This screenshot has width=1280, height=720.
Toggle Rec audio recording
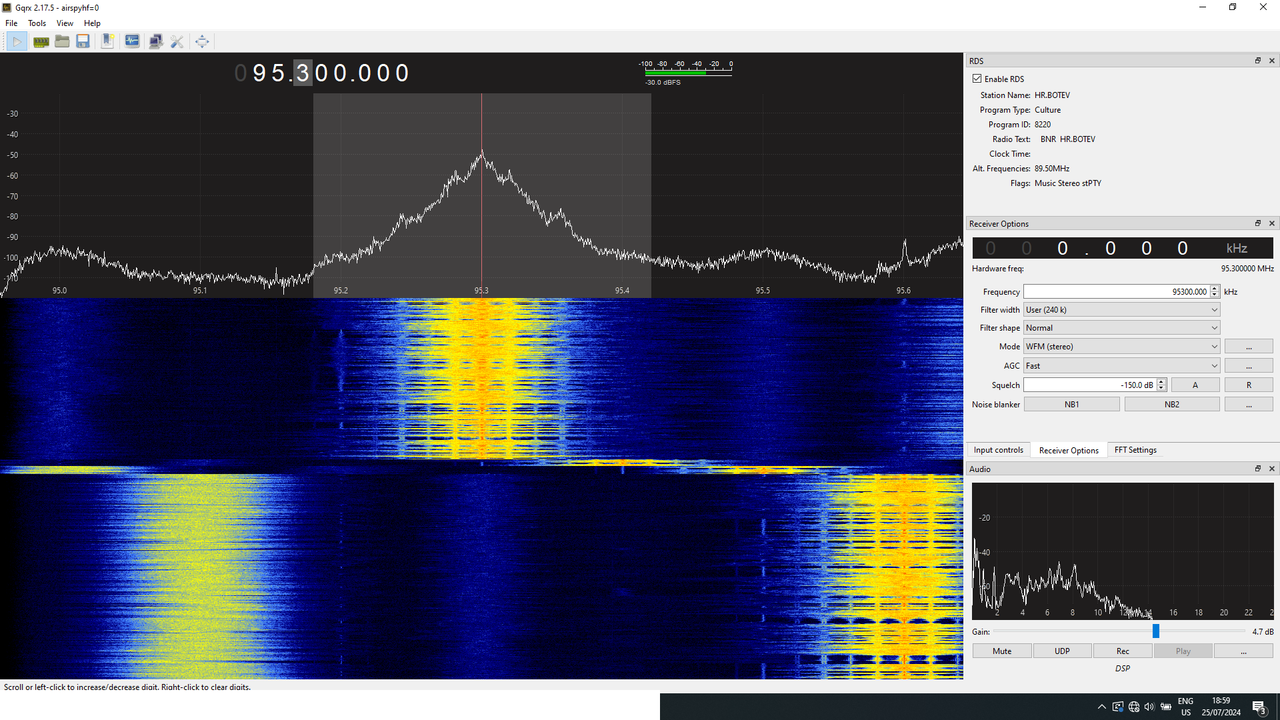click(1123, 651)
